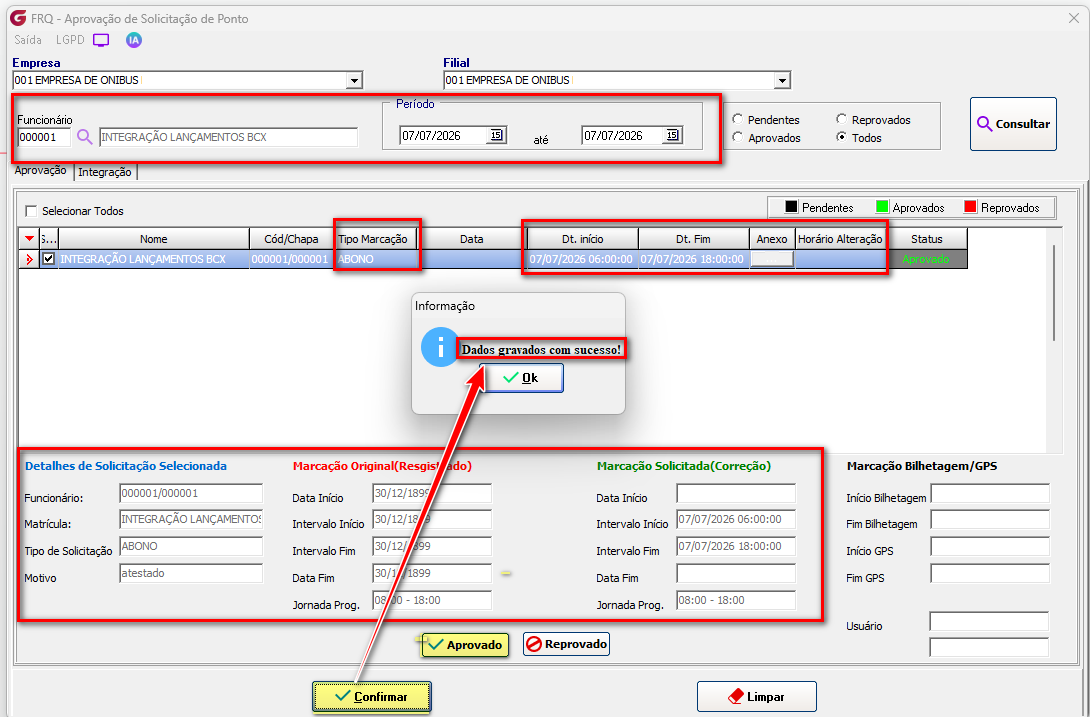
Task: Click the Início GPS field
Action: coord(990,547)
